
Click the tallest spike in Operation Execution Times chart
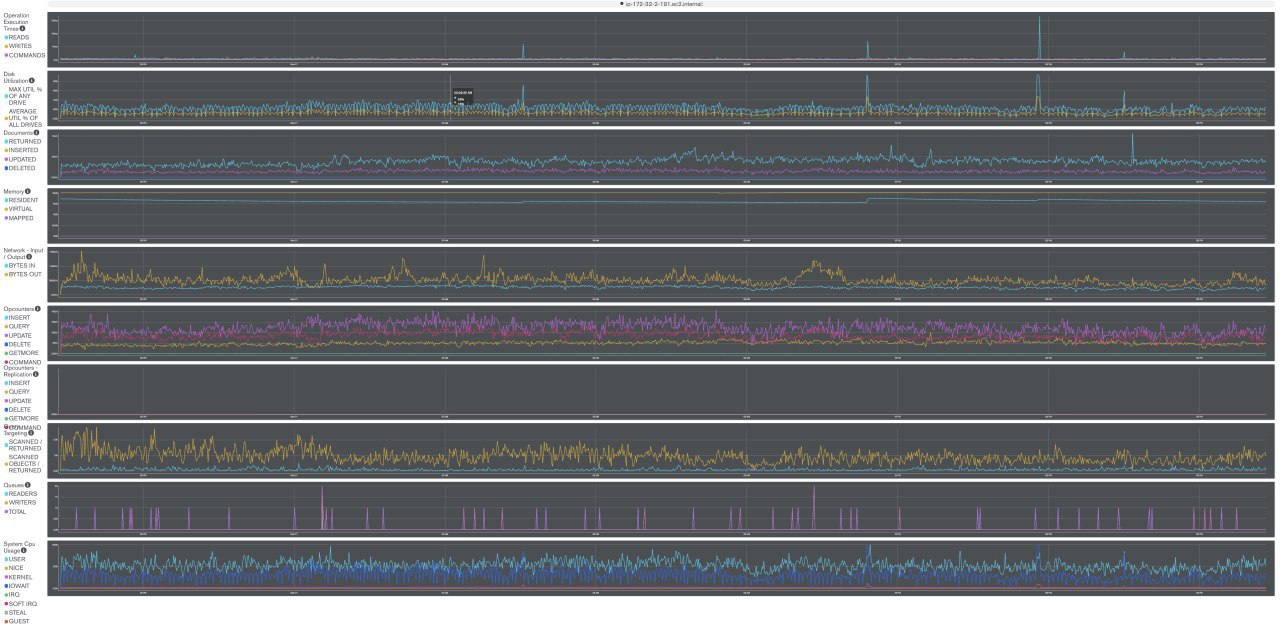tap(1039, 37)
